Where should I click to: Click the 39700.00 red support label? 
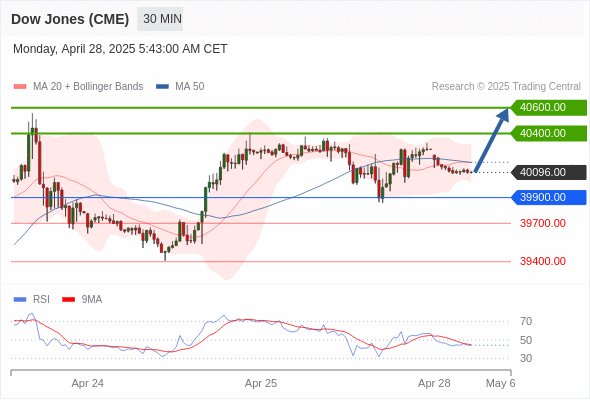pos(543,223)
